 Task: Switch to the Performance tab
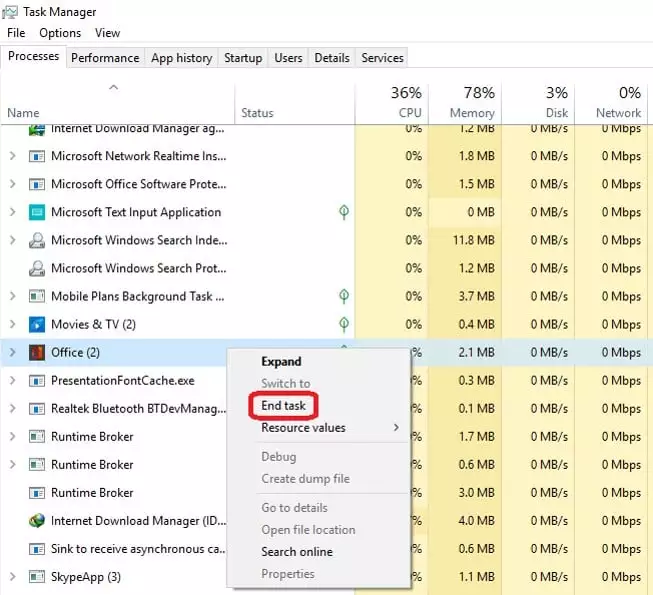[x=105, y=58]
